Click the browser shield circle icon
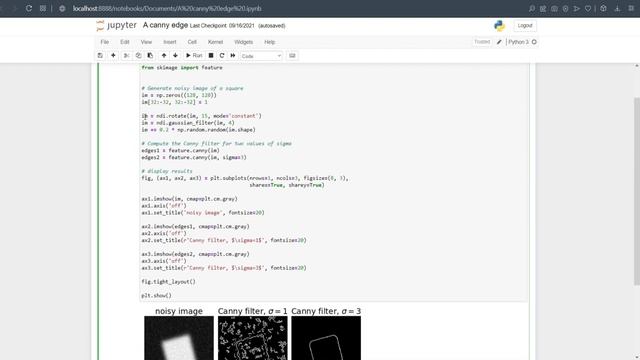This screenshot has height=360, width=640. (565, 8)
